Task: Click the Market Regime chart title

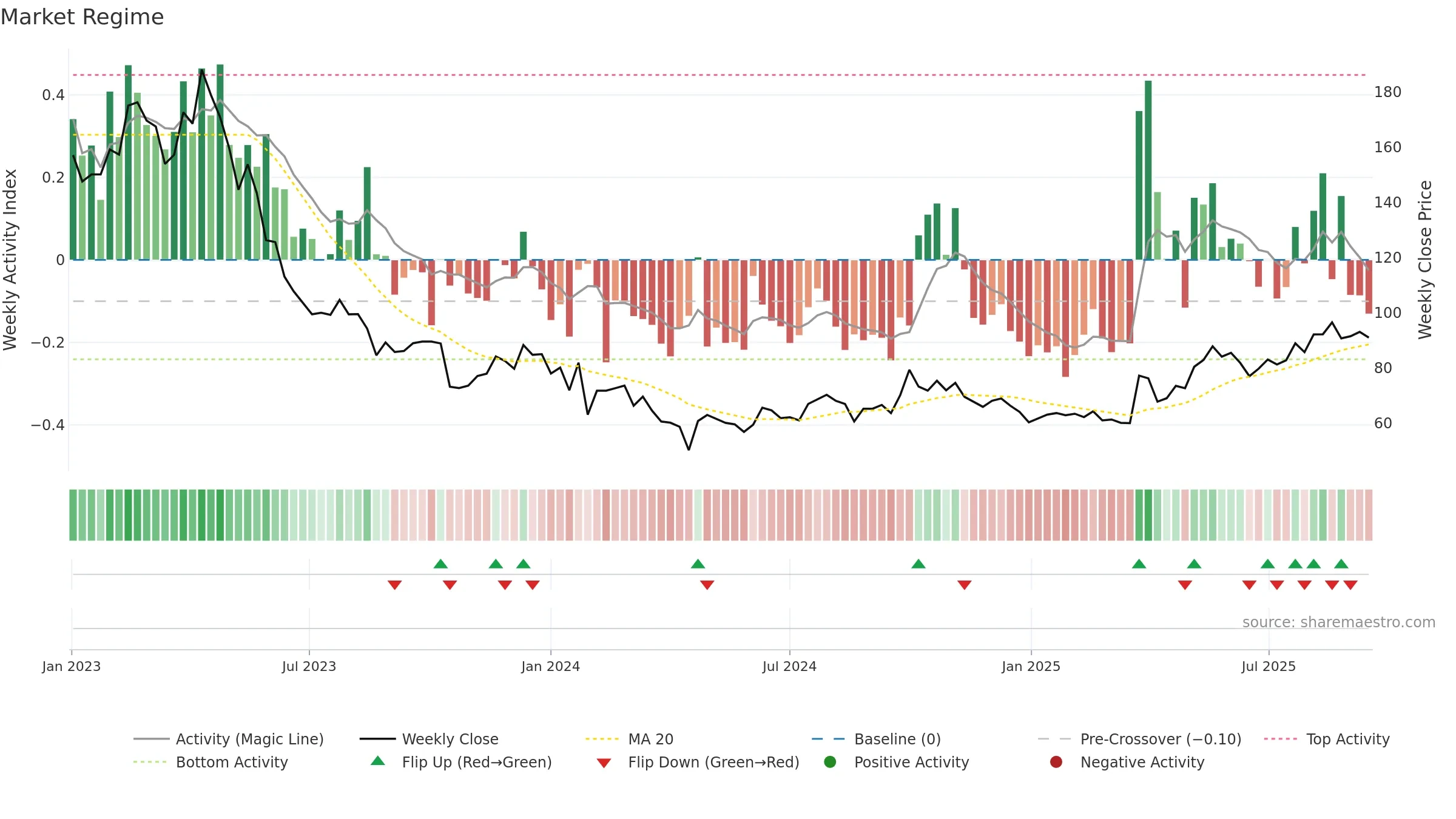Action: point(82,17)
